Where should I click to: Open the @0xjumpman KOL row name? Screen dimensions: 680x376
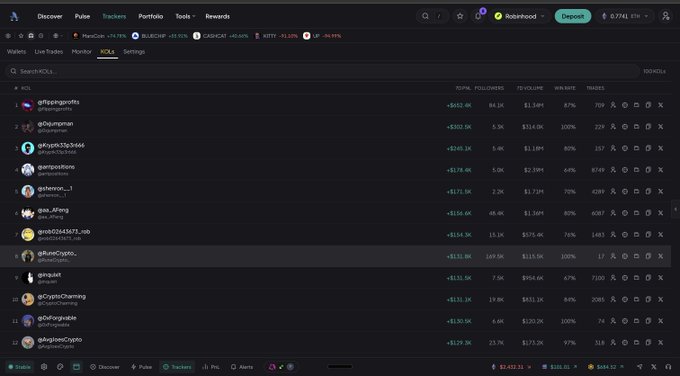point(55,124)
